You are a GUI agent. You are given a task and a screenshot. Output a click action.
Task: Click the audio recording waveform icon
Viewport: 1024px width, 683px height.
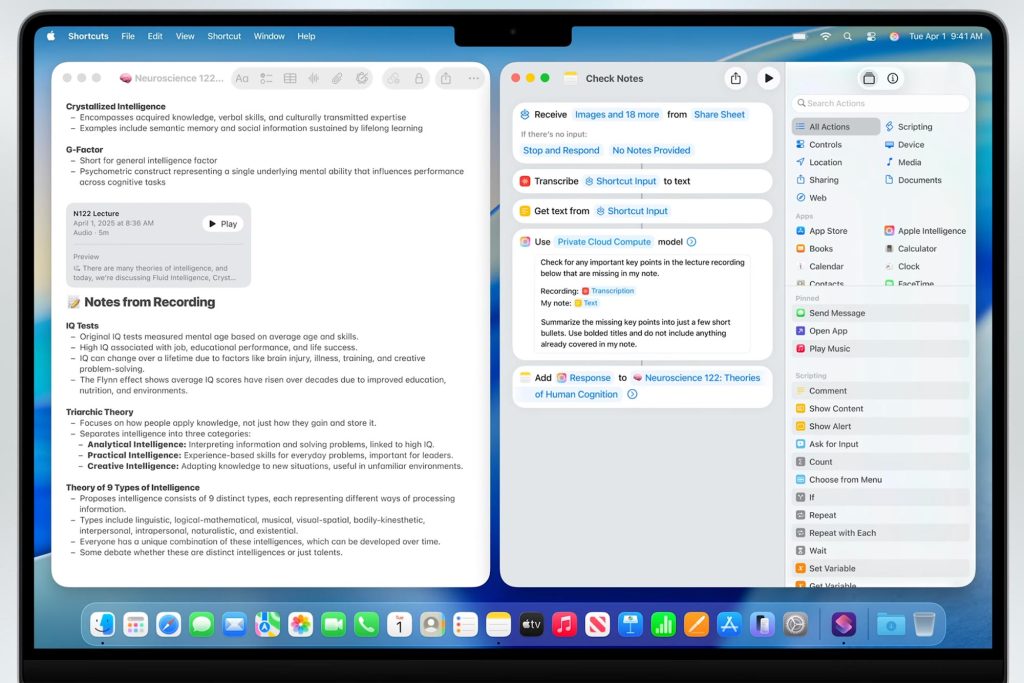[313, 78]
